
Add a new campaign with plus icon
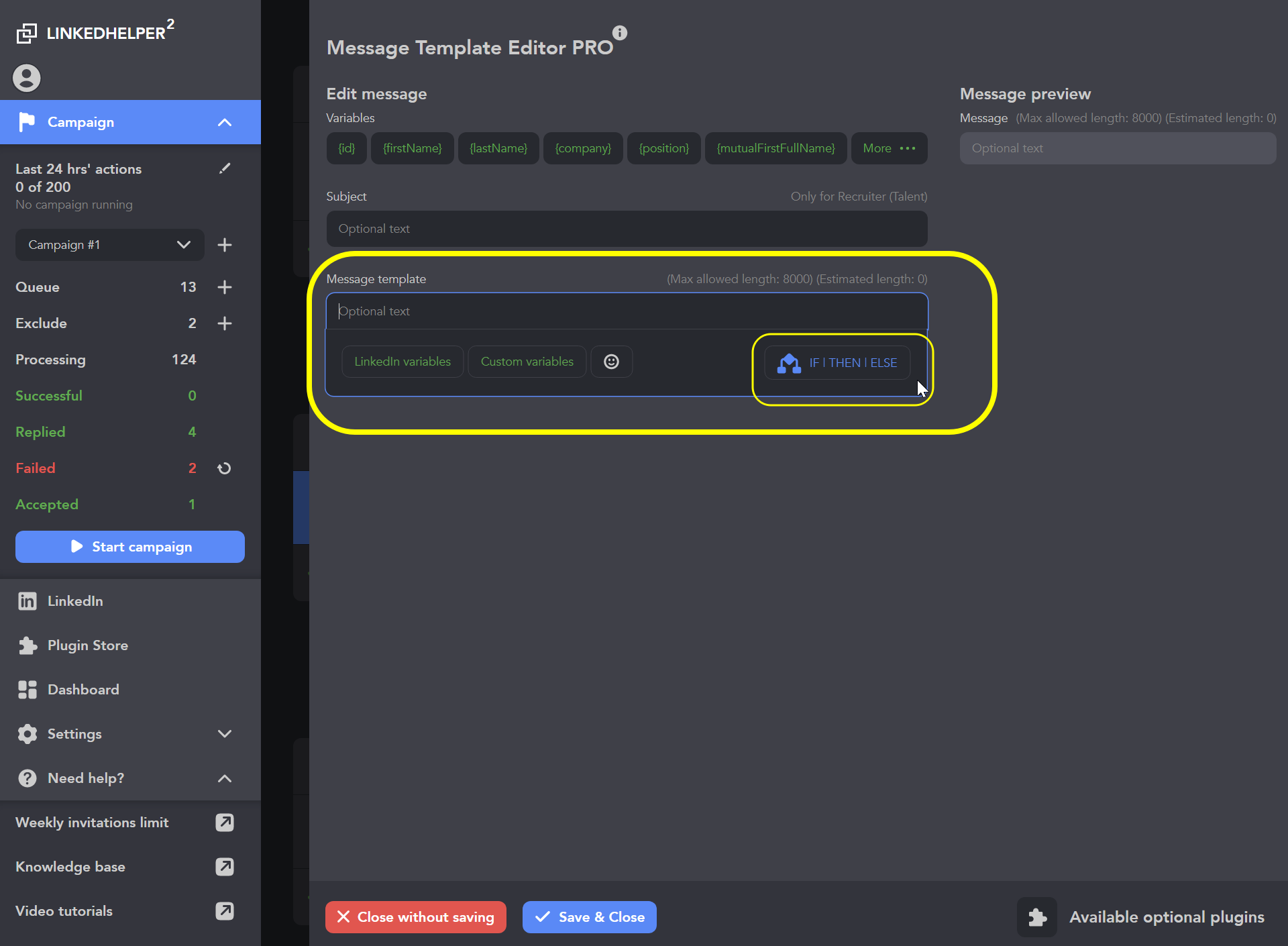click(x=225, y=245)
